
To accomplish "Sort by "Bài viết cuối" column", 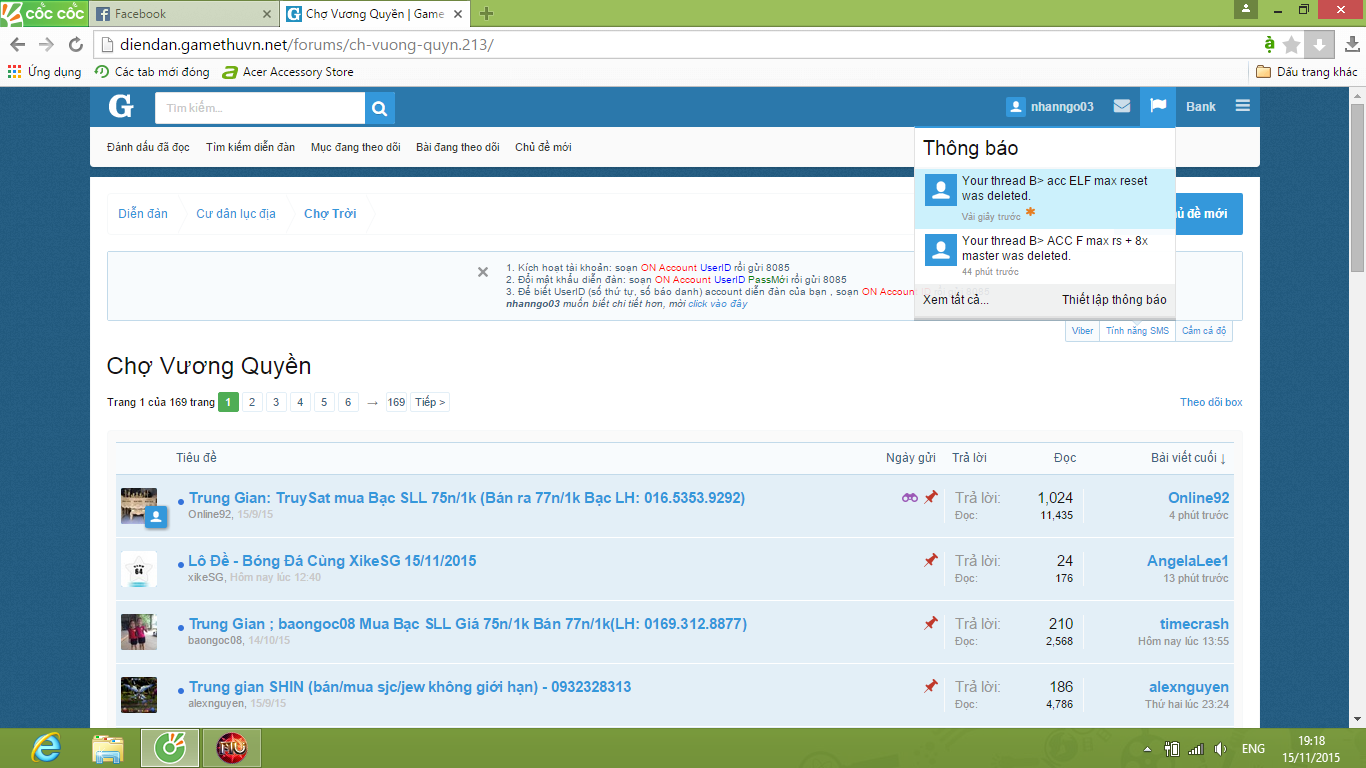I will pos(1187,458).
